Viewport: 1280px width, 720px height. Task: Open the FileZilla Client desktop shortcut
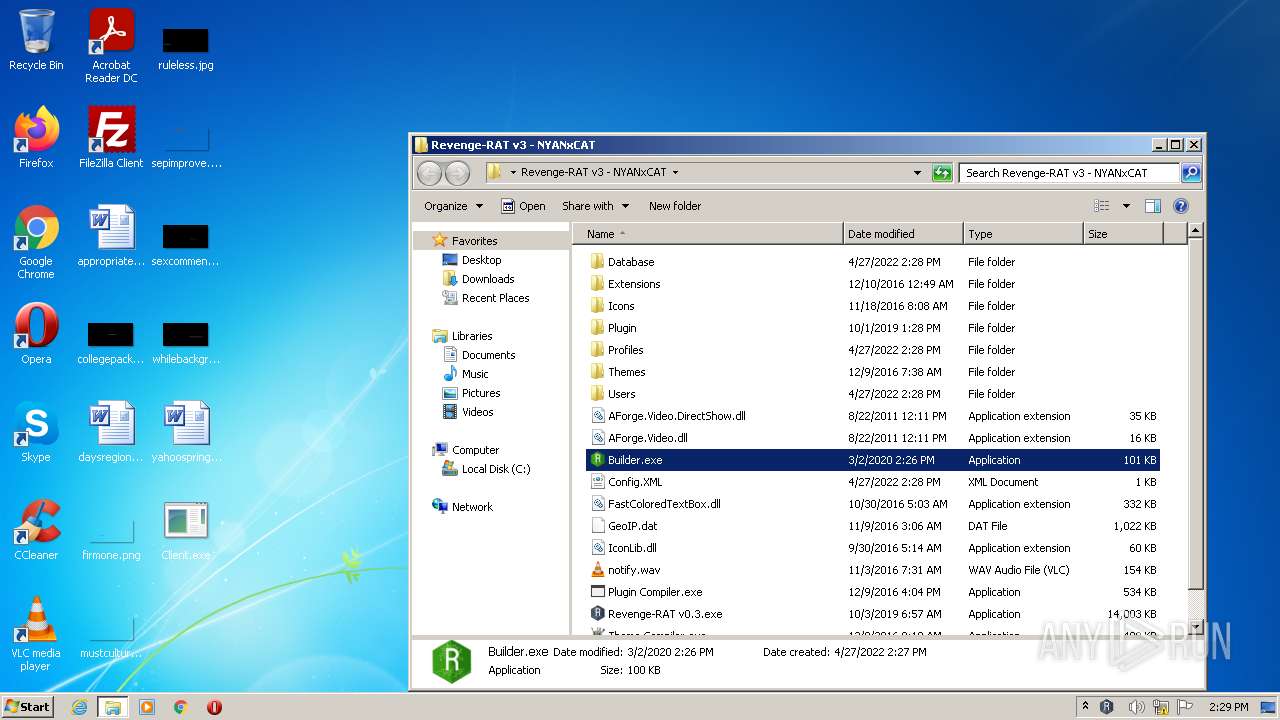(x=111, y=138)
